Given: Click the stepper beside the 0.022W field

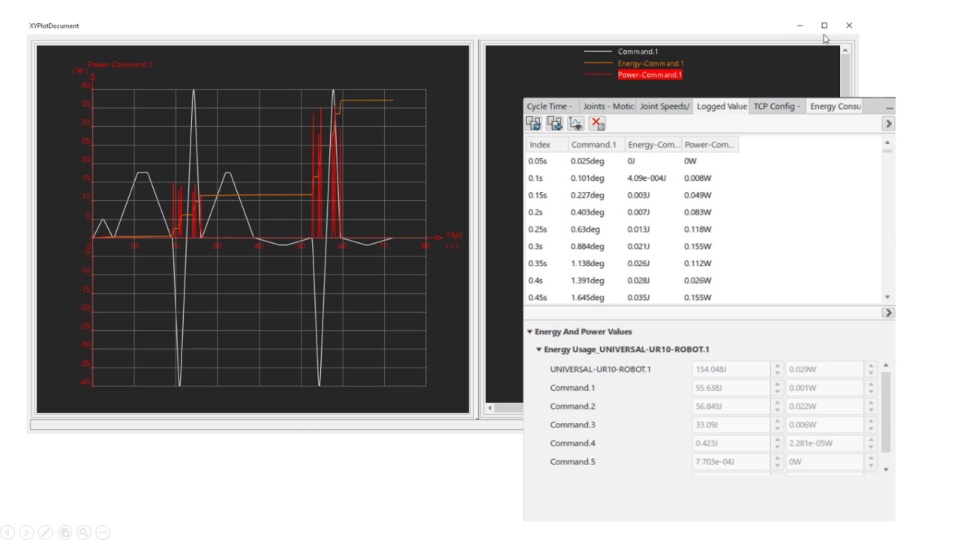Looking at the screenshot, I should click(871, 406).
